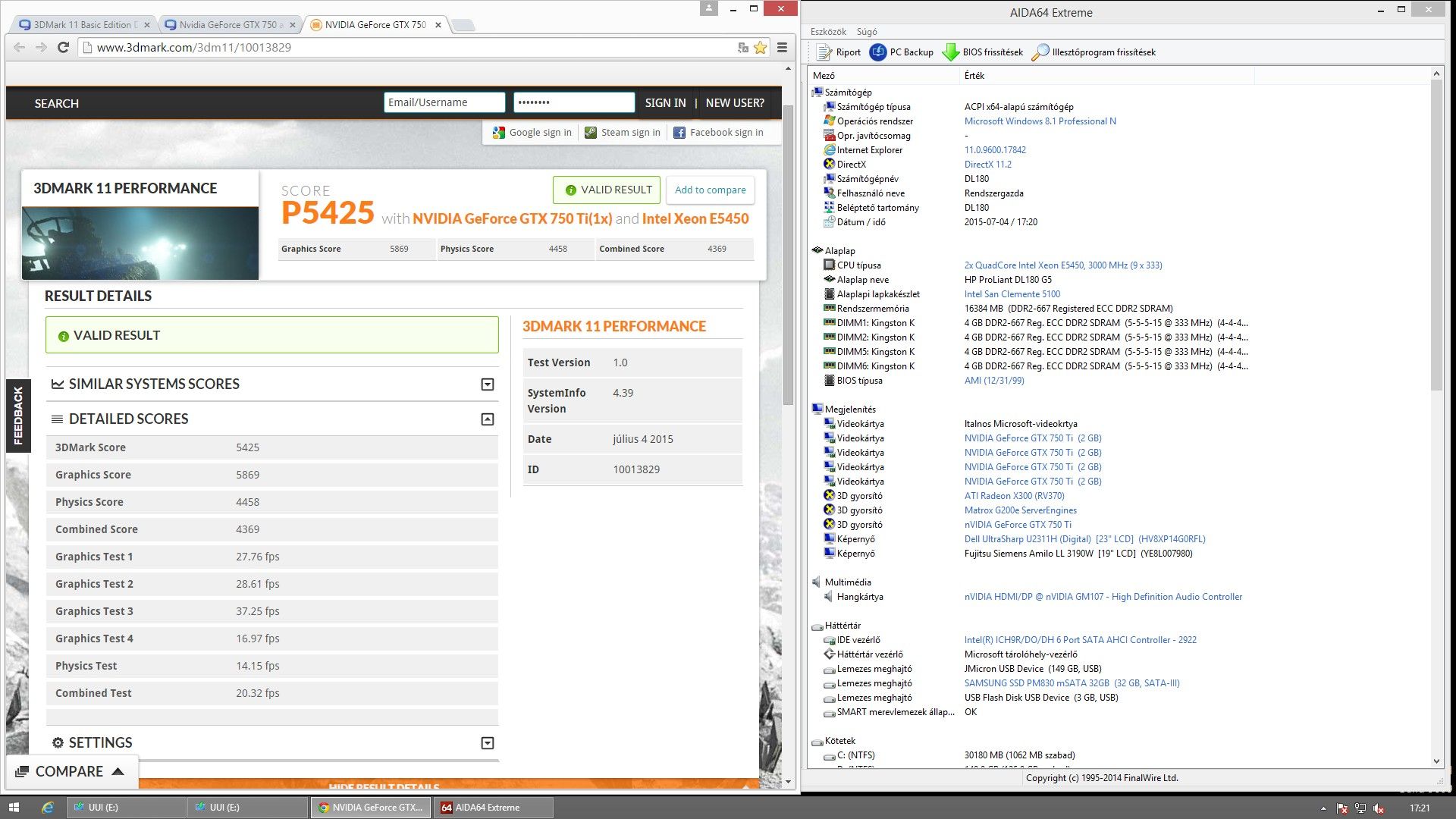Bookmark this page with the star icon
Viewport: 1456px width, 819px height.
(x=760, y=47)
